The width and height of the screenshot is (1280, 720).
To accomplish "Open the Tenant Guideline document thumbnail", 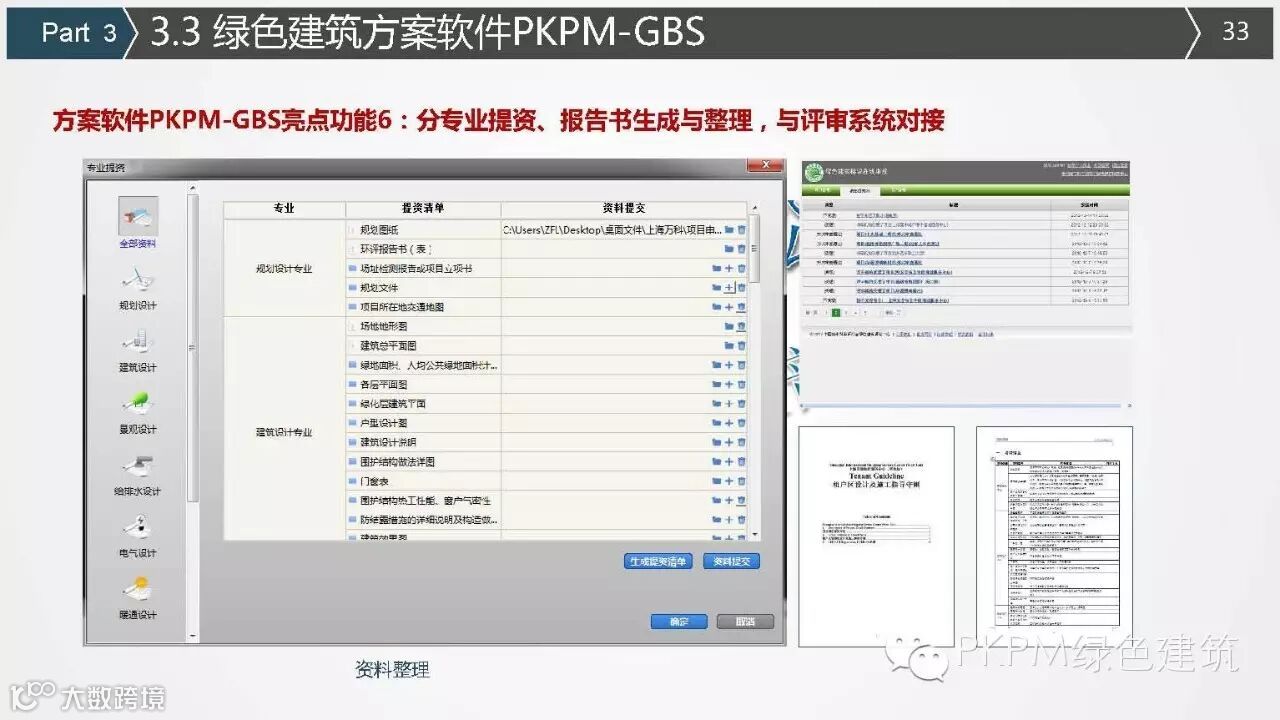I will pos(876,536).
